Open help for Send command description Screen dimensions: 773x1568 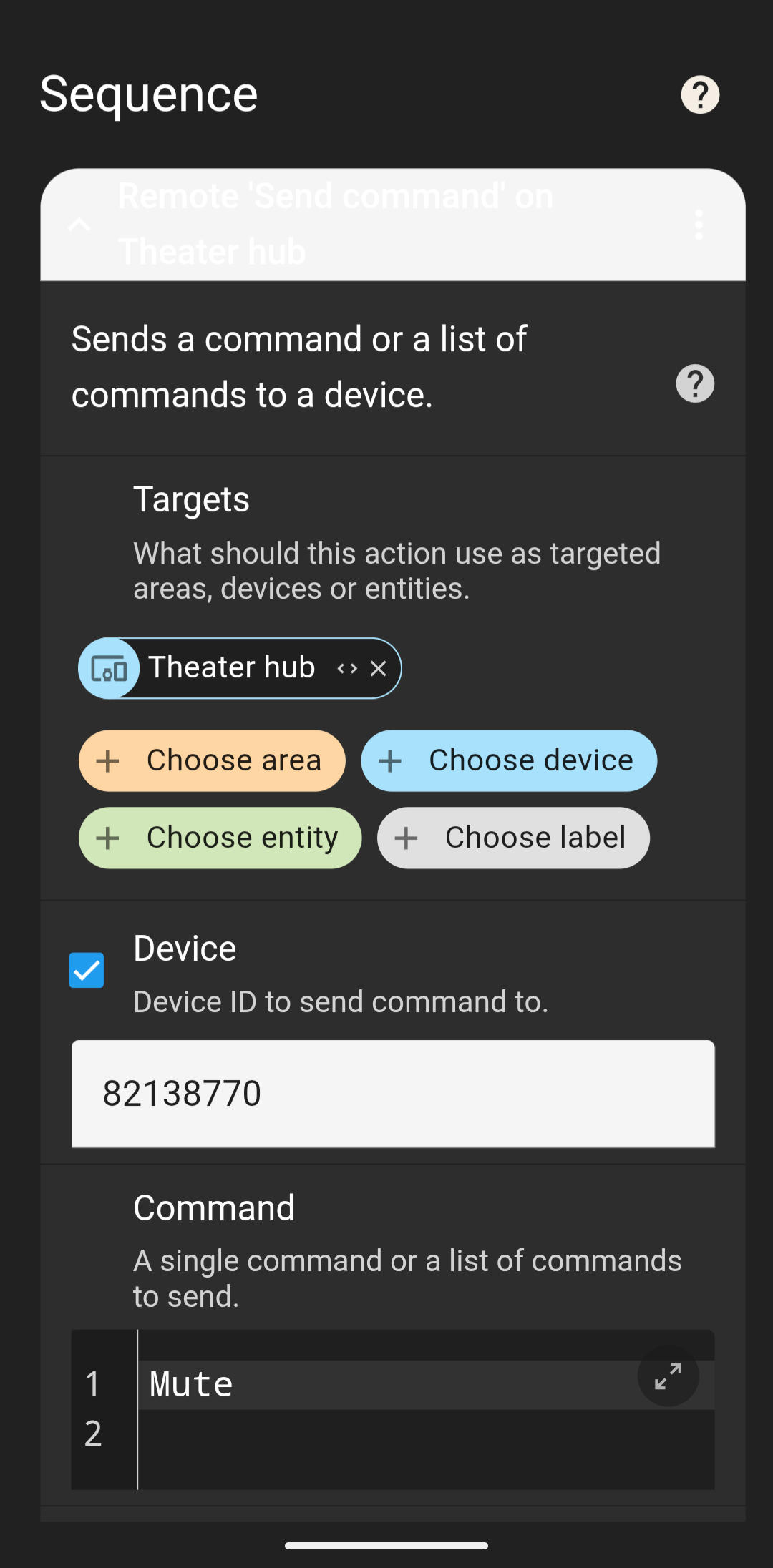coord(695,383)
